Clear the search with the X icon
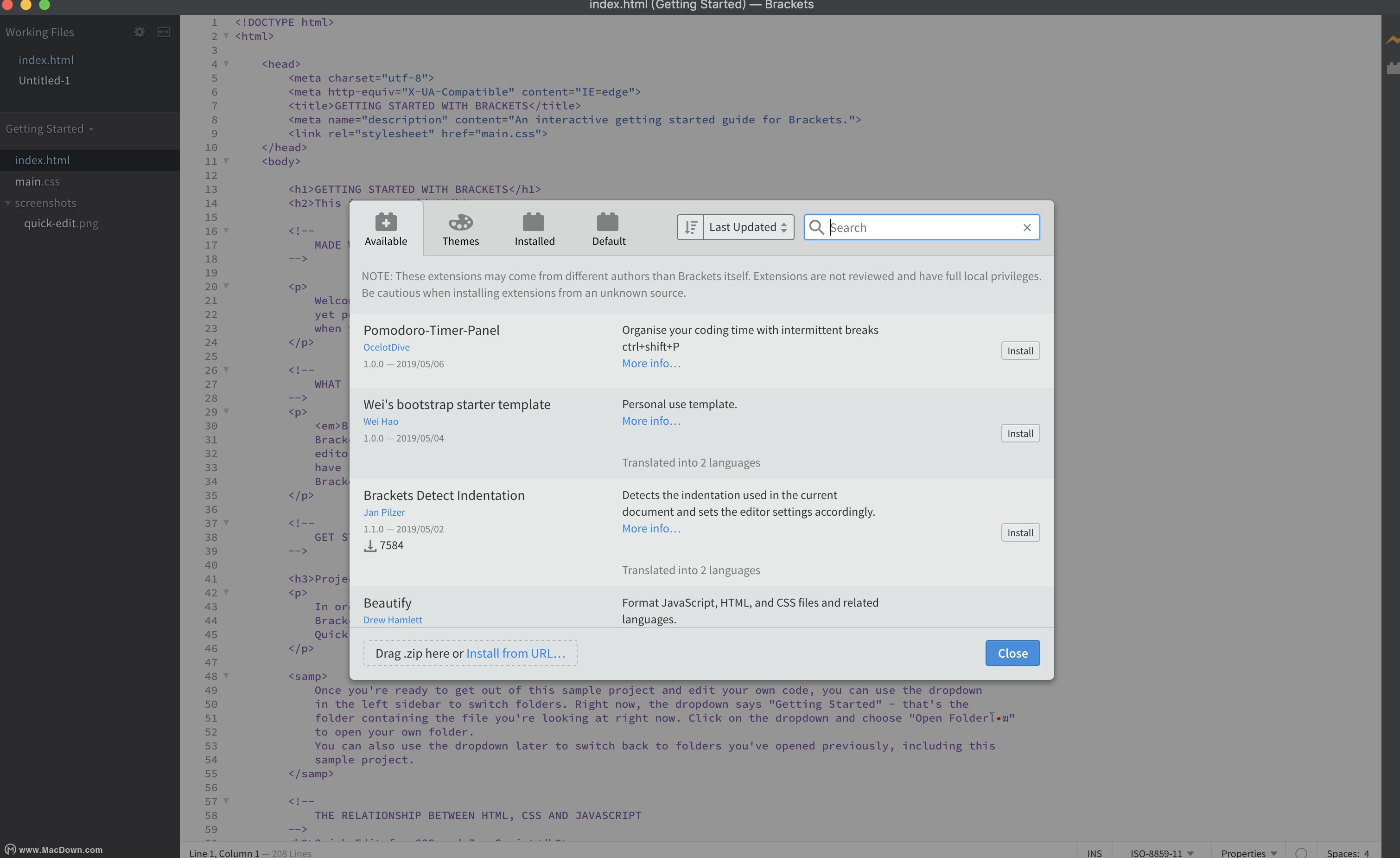The height and width of the screenshot is (858, 1400). click(1027, 227)
